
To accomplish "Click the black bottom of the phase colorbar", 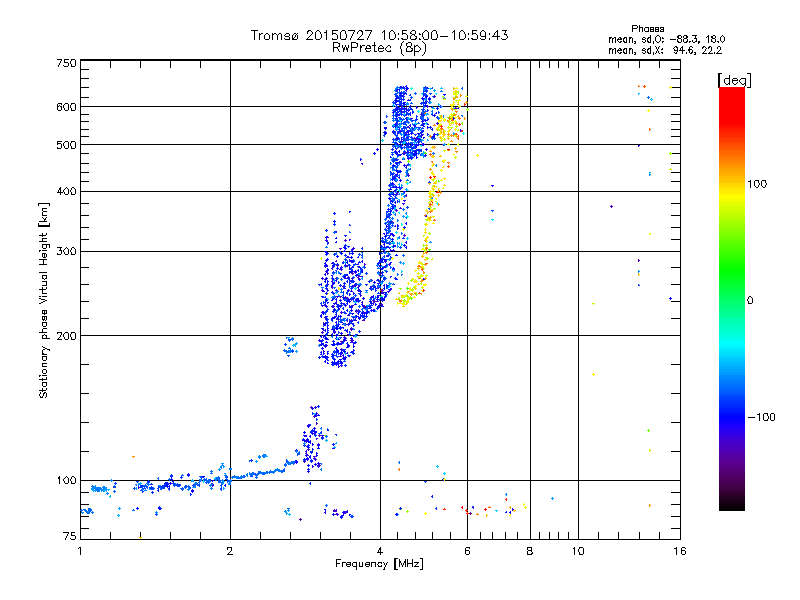I will coord(732,503).
